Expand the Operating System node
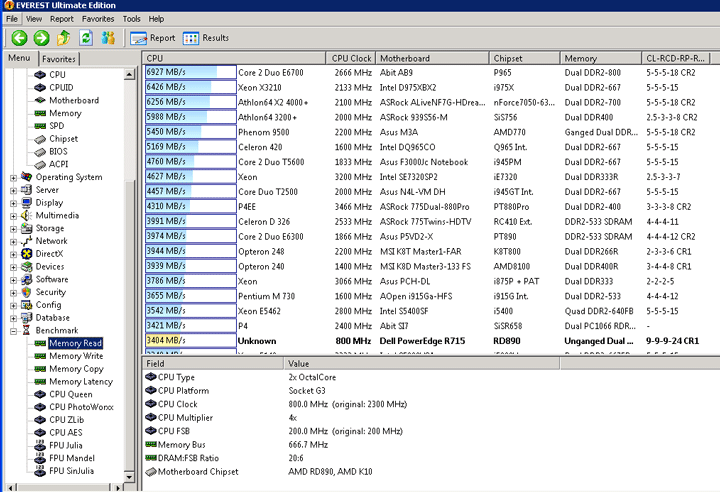Screen dimensions: 720x492 click(x=13, y=177)
